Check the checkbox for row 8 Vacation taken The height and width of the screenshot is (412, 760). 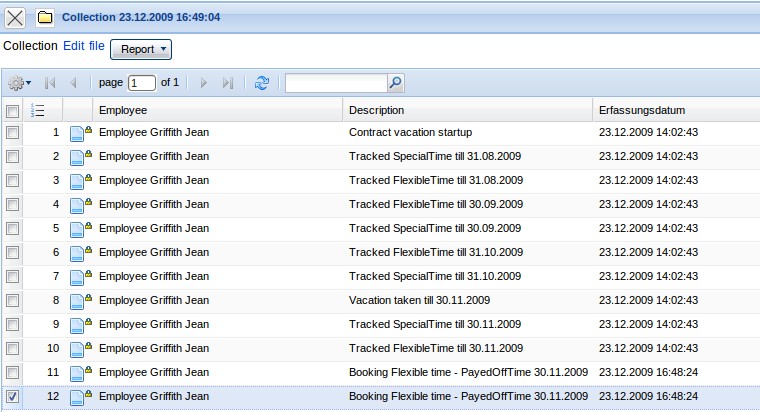click(x=12, y=300)
